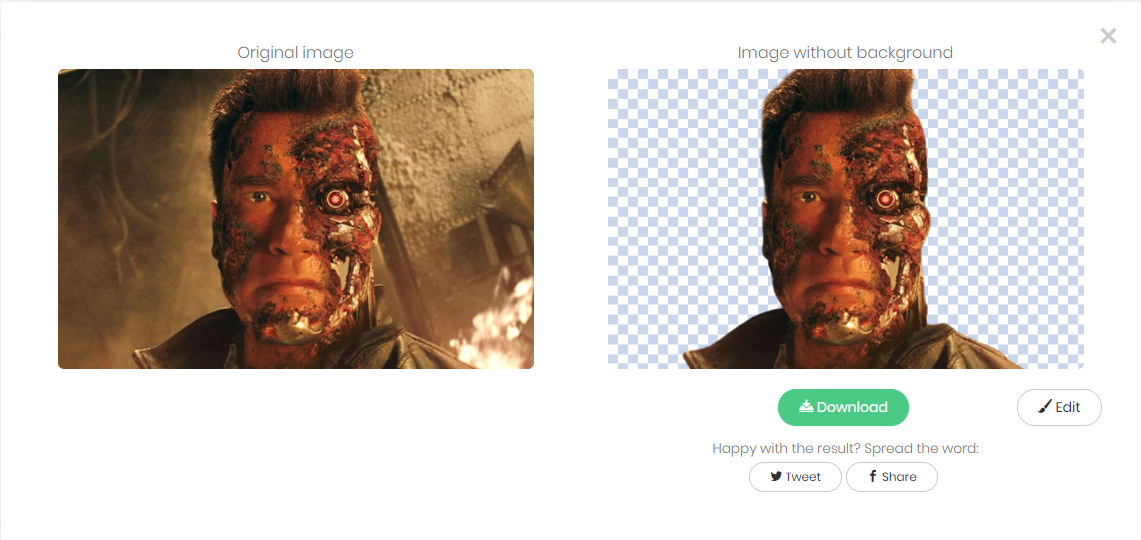Click the background-removed image preview
The image size is (1141, 540).
pyautogui.click(x=846, y=219)
